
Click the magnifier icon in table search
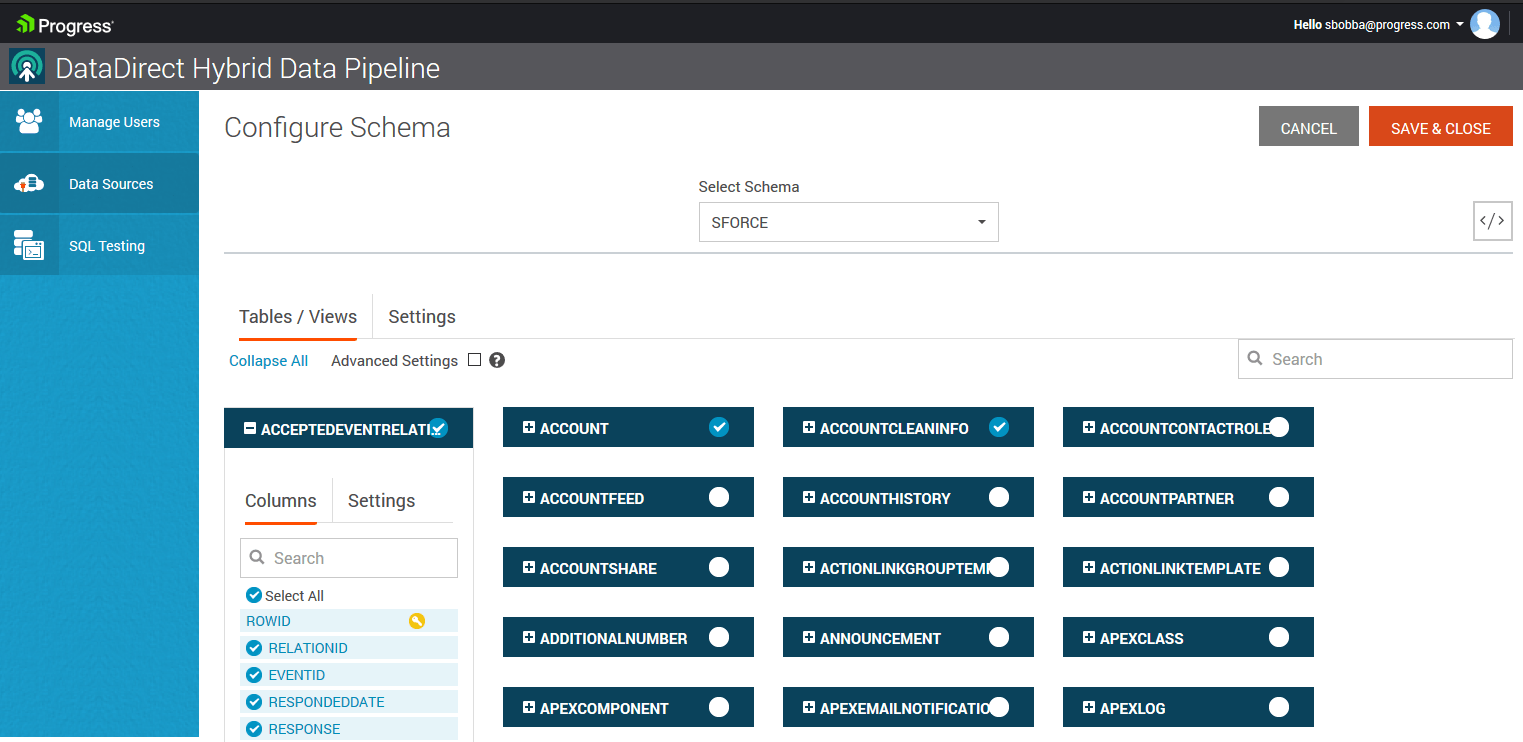pos(1255,358)
